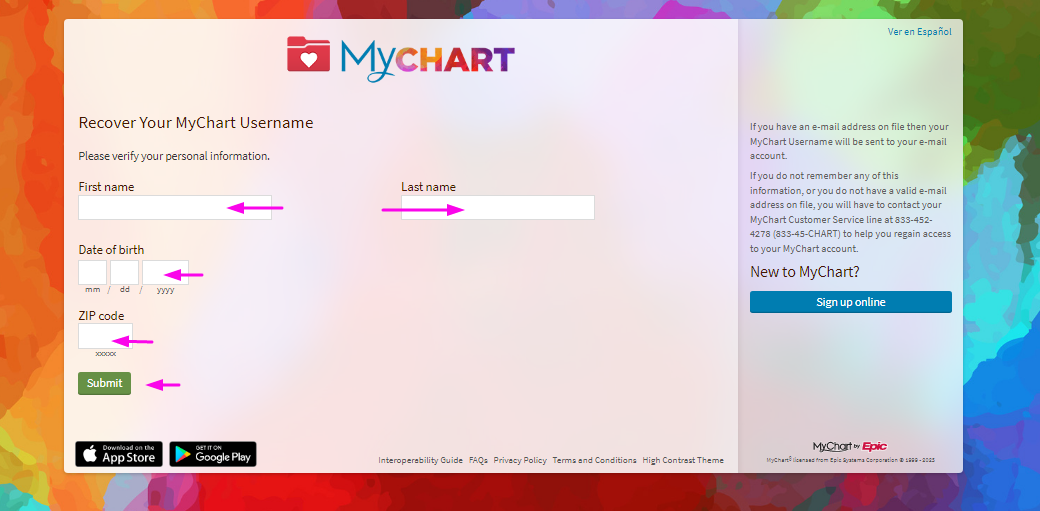1040x511 pixels.
Task: Select the mm date of birth box
Action: point(92,273)
